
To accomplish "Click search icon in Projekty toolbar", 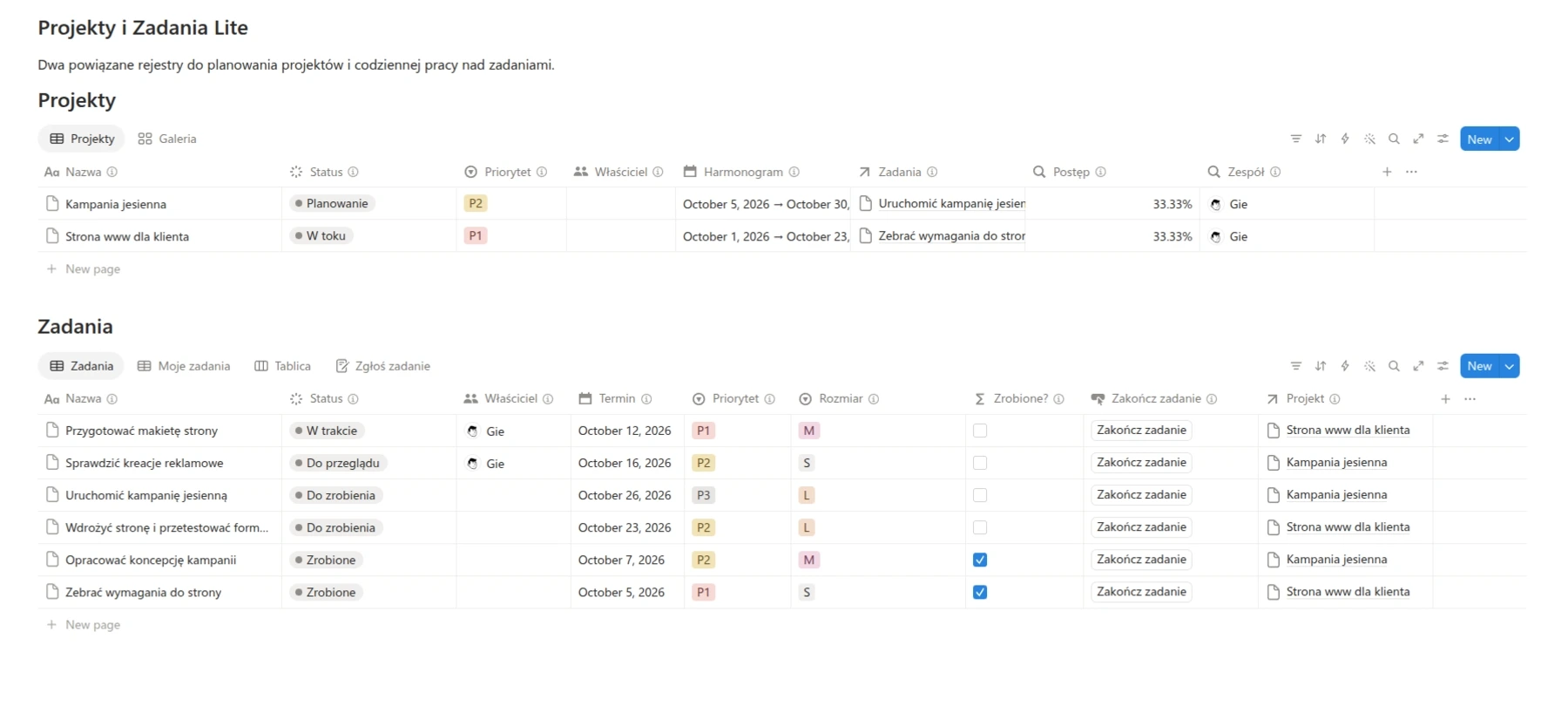I will 1394,139.
